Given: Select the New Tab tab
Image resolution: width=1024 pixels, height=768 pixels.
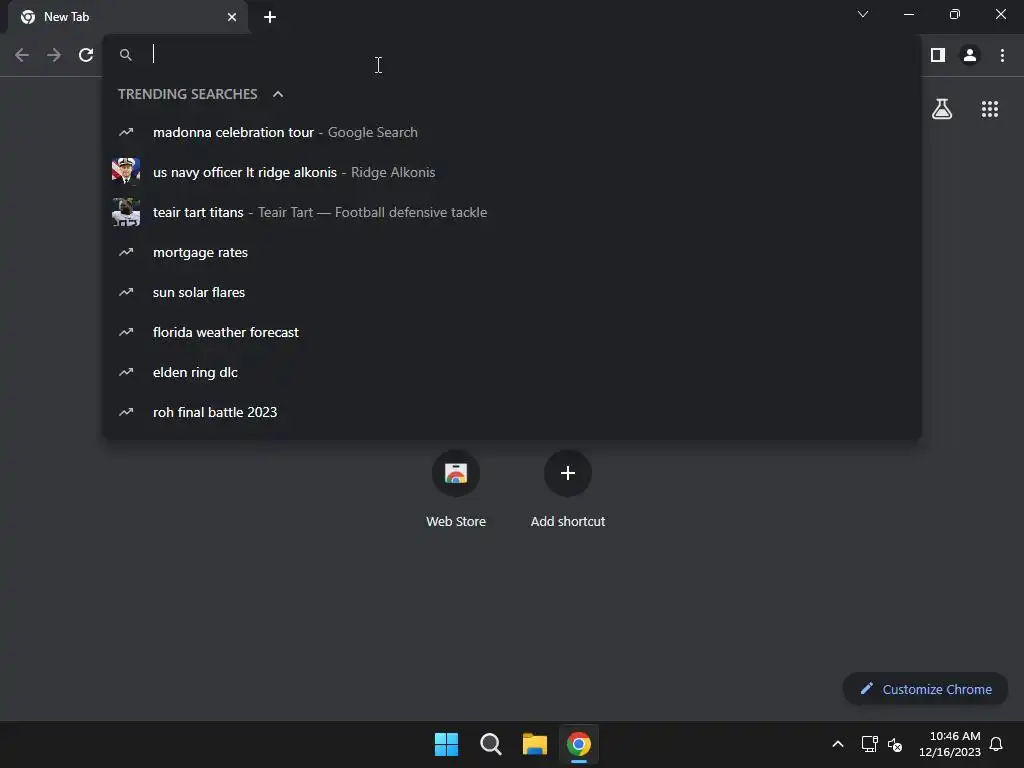Looking at the screenshot, I should tap(128, 17).
